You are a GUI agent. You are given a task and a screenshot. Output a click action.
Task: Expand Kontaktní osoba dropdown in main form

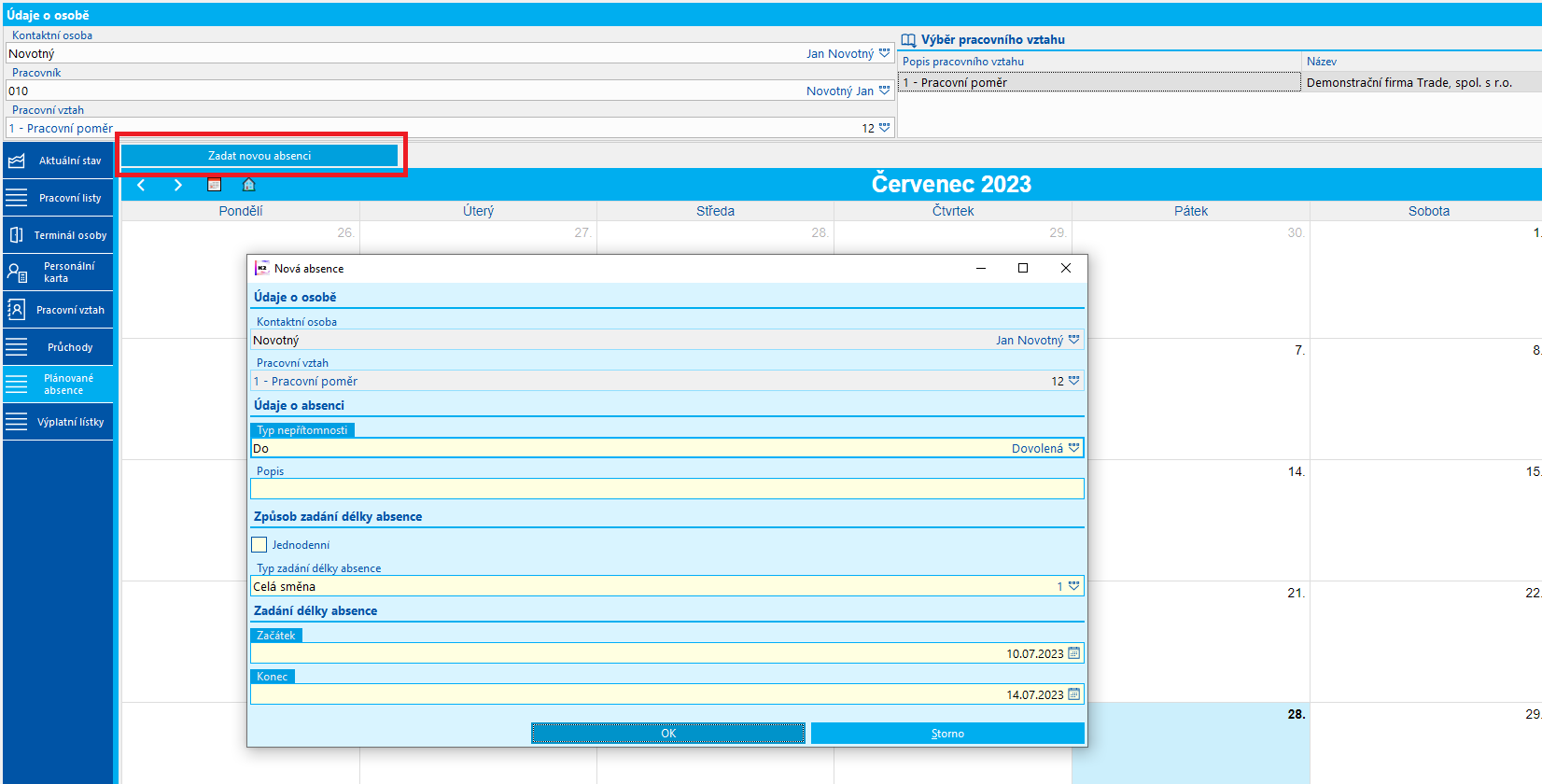click(x=884, y=53)
